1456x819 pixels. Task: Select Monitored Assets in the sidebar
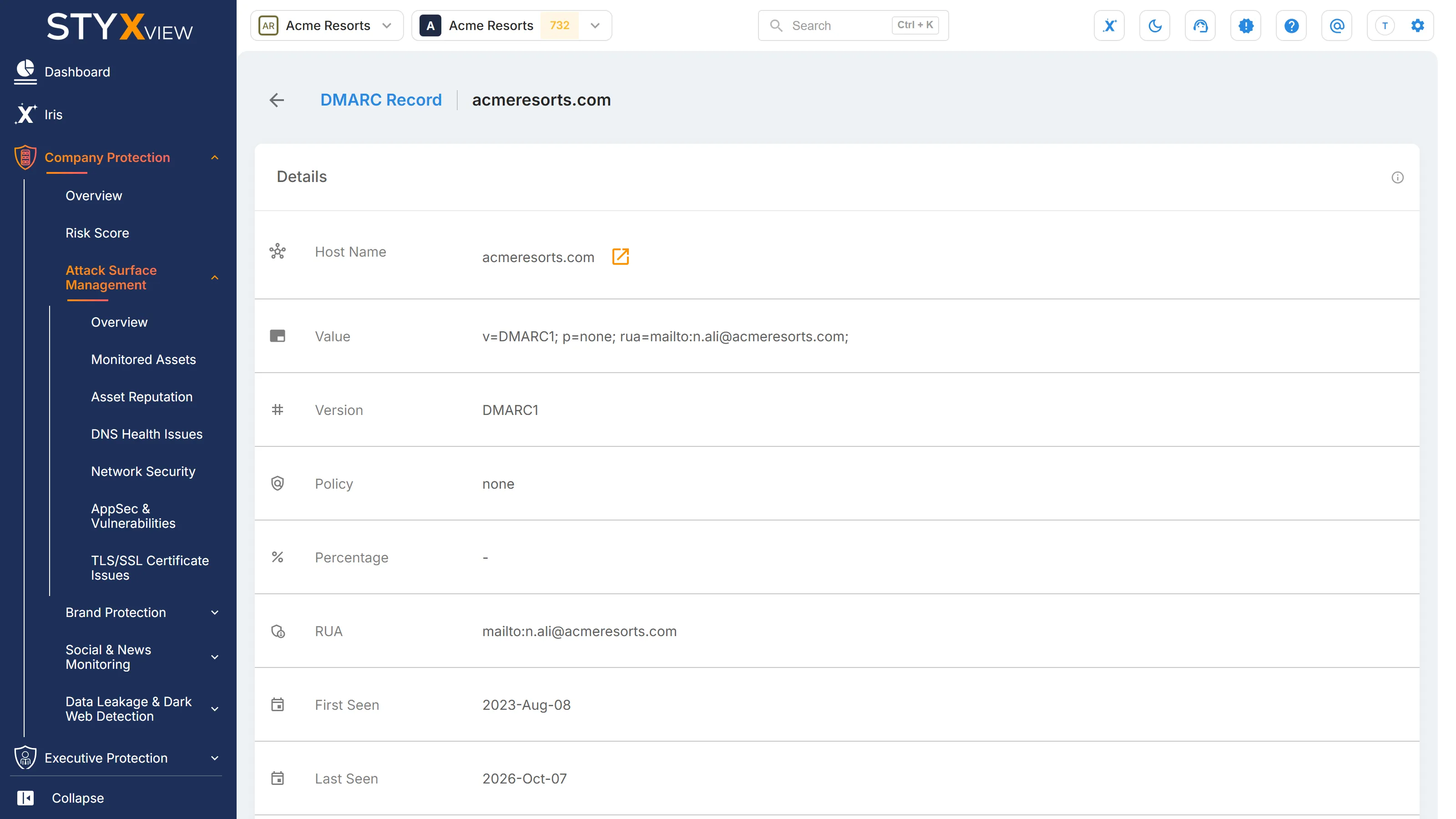coord(144,359)
